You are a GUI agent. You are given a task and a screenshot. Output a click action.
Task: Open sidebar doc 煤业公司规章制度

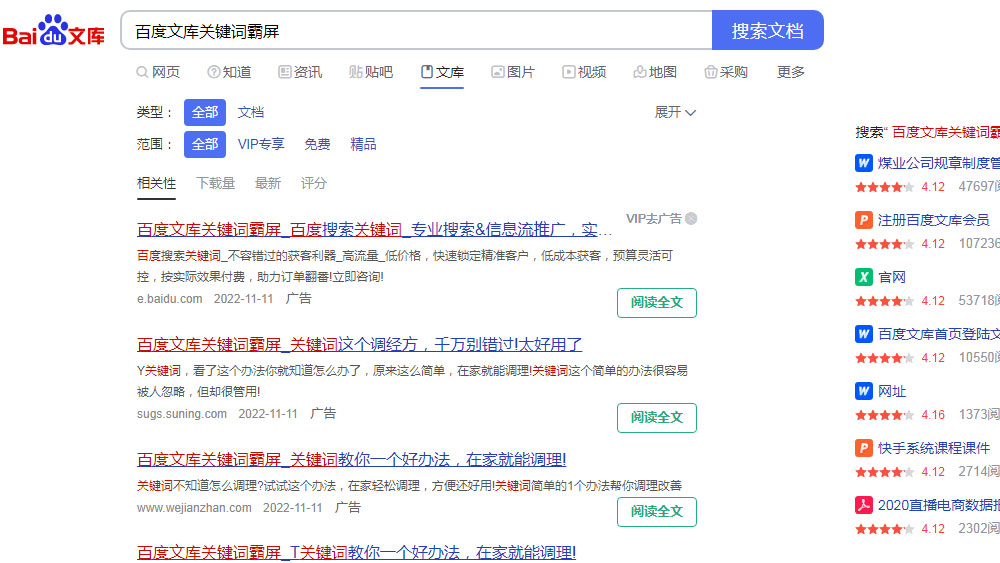938,163
